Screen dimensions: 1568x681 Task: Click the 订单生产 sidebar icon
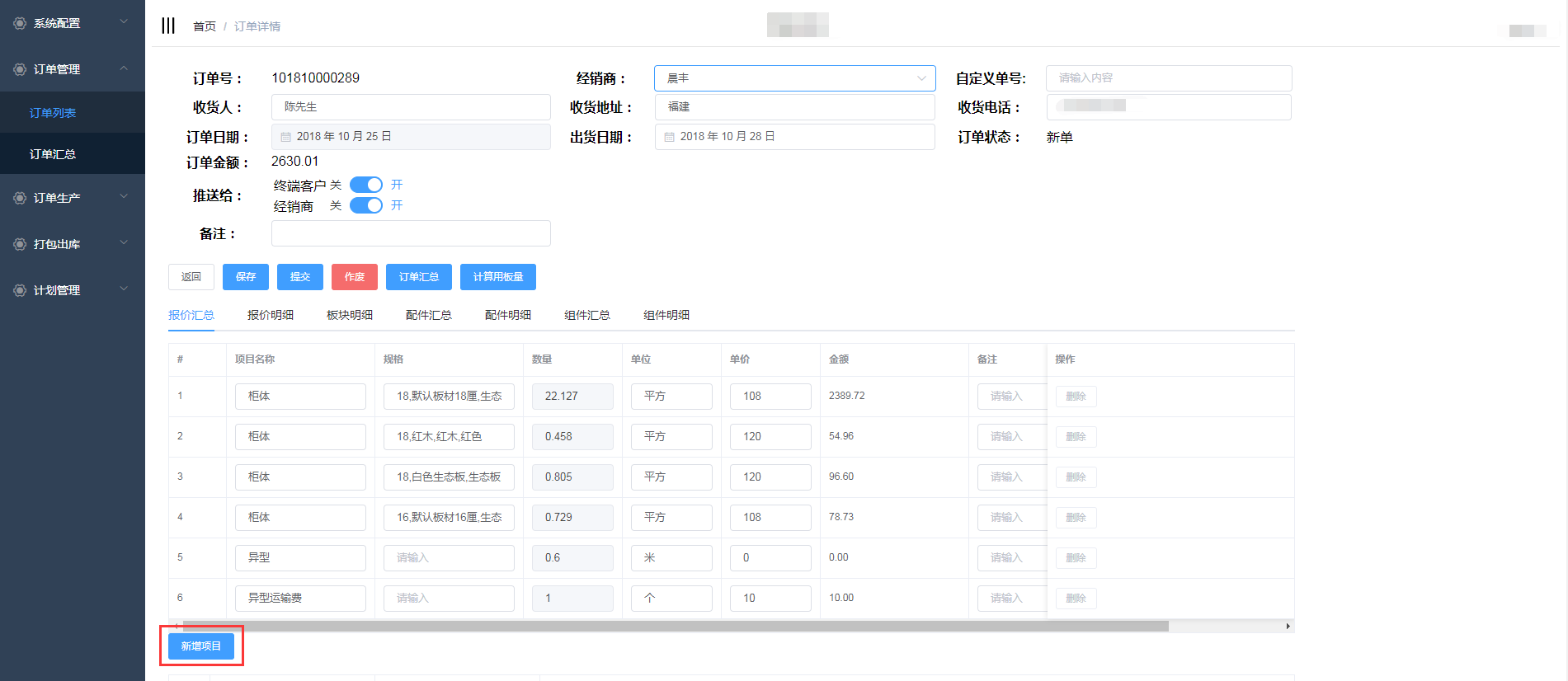point(20,198)
